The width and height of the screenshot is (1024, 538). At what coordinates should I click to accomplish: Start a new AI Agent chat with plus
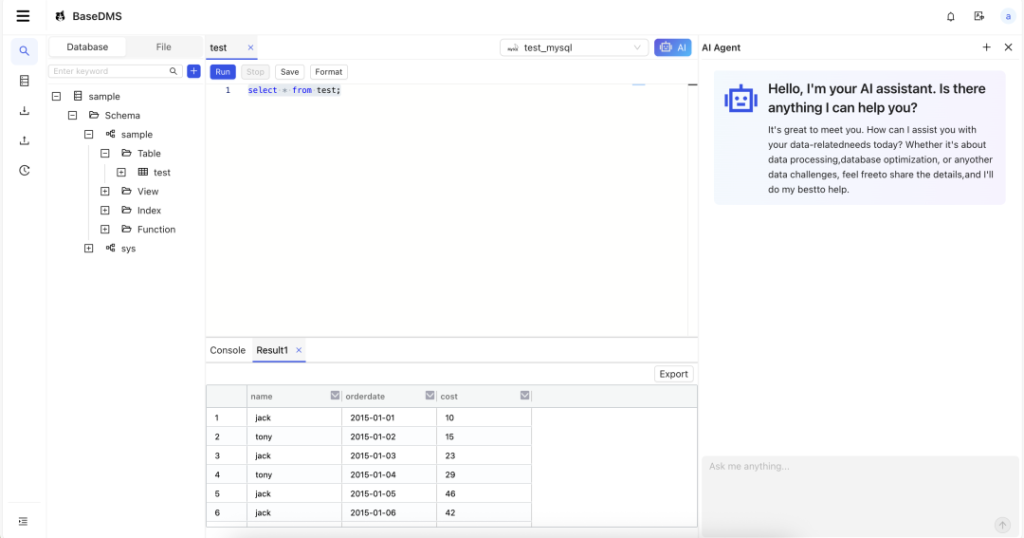986,47
